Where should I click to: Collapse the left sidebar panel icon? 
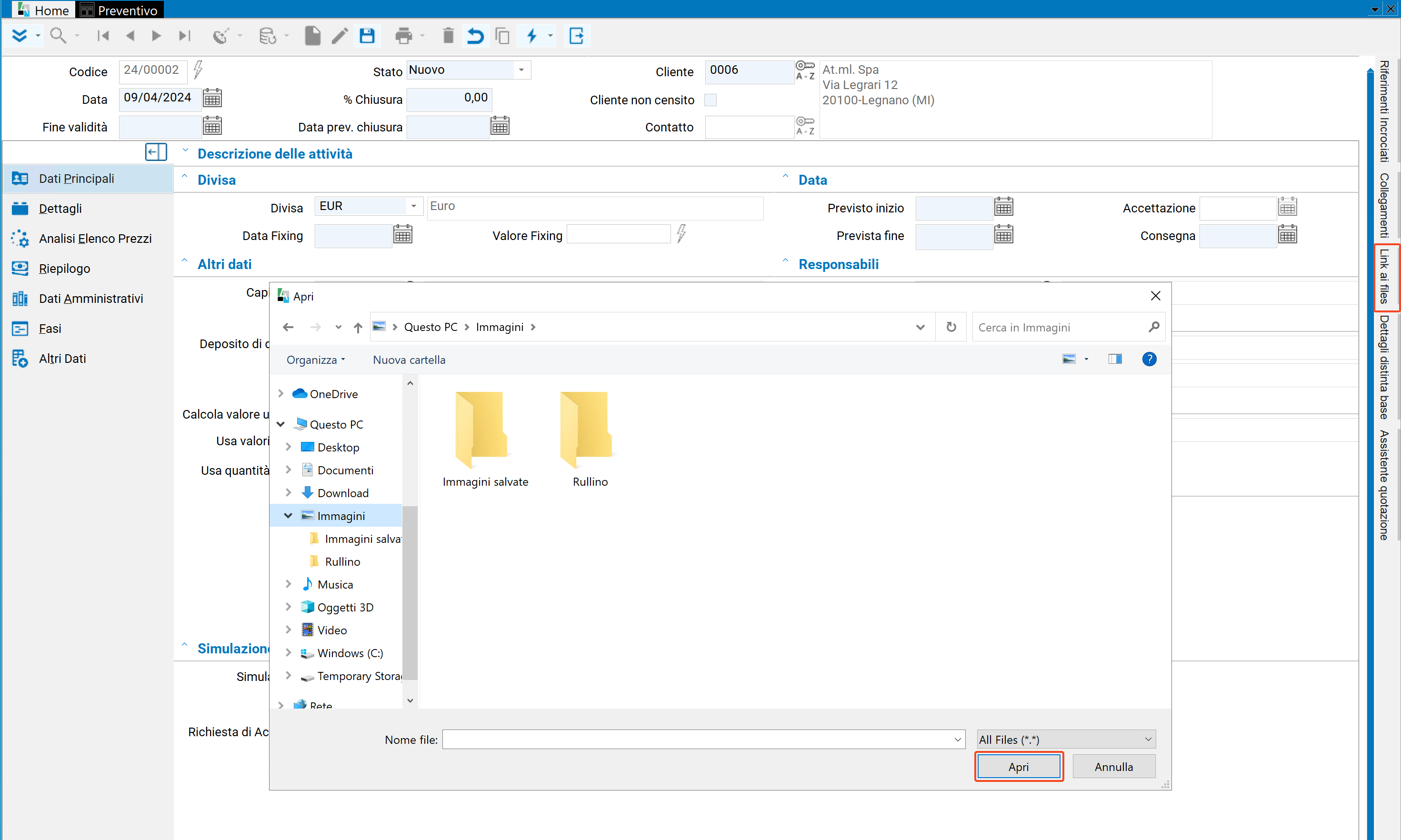[x=156, y=152]
